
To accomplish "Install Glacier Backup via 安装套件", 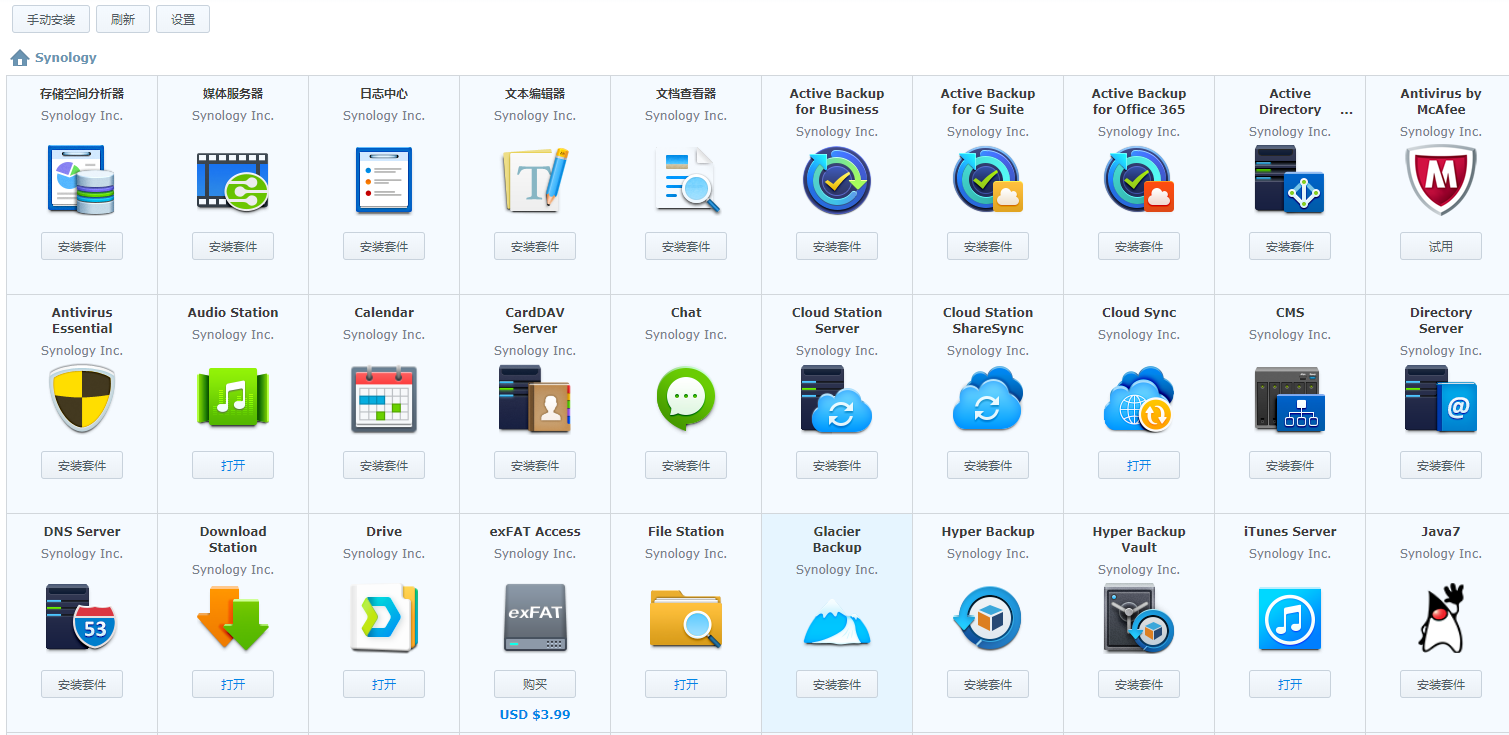I will pyautogui.click(x=837, y=684).
